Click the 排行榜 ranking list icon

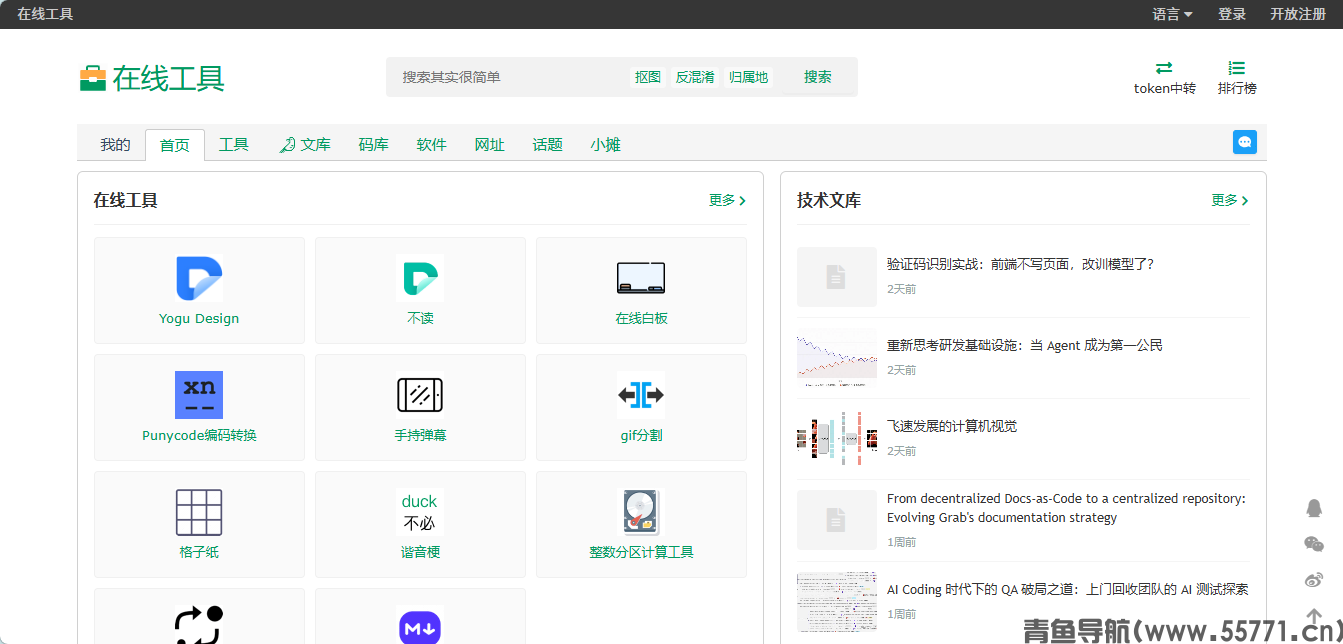[1237, 68]
